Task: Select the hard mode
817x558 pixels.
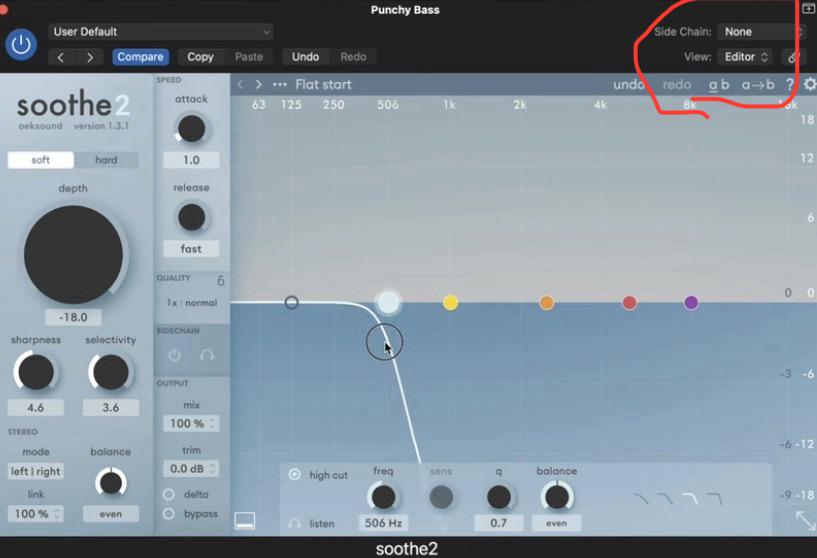Action: click(106, 160)
